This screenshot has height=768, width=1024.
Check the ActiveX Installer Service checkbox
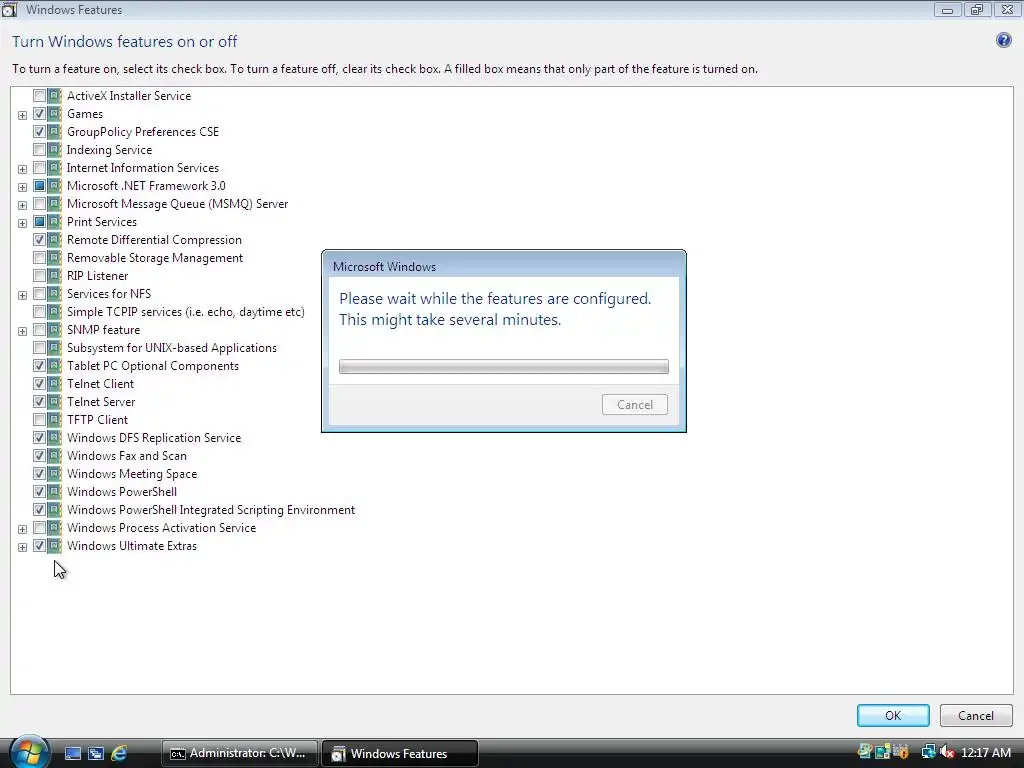click(39, 95)
